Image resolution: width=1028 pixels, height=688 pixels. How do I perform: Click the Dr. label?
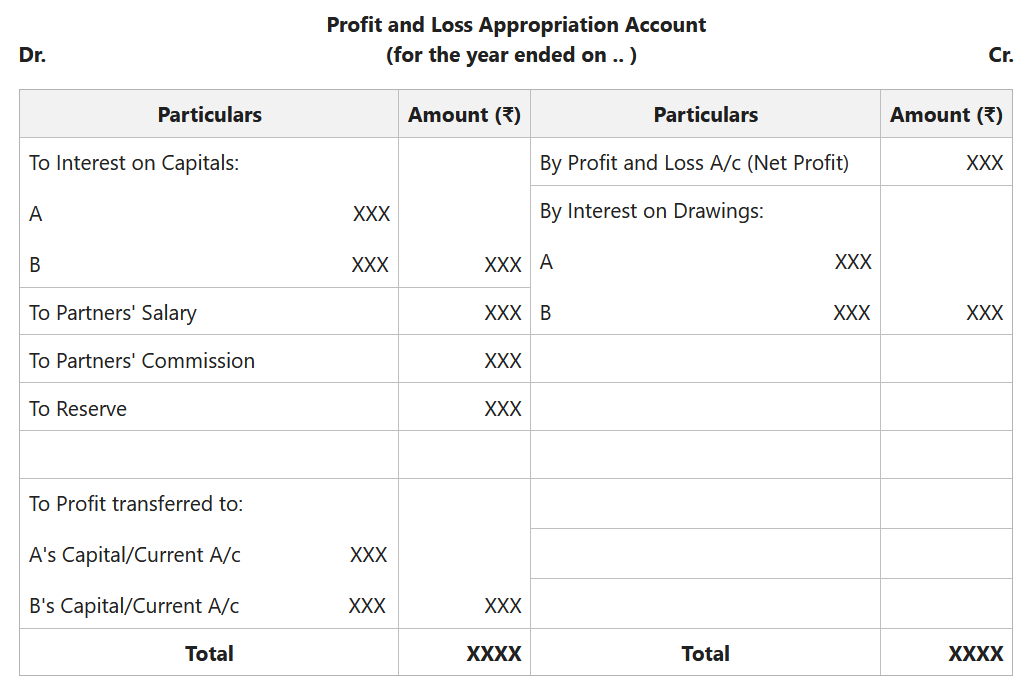tap(32, 55)
